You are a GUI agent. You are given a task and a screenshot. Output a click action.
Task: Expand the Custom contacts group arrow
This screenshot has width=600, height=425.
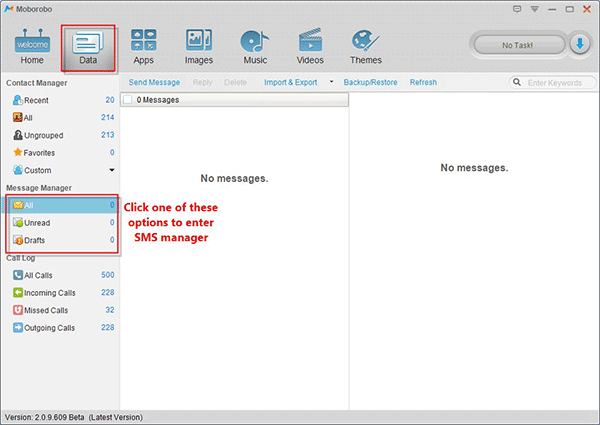[x=111, y=170]
